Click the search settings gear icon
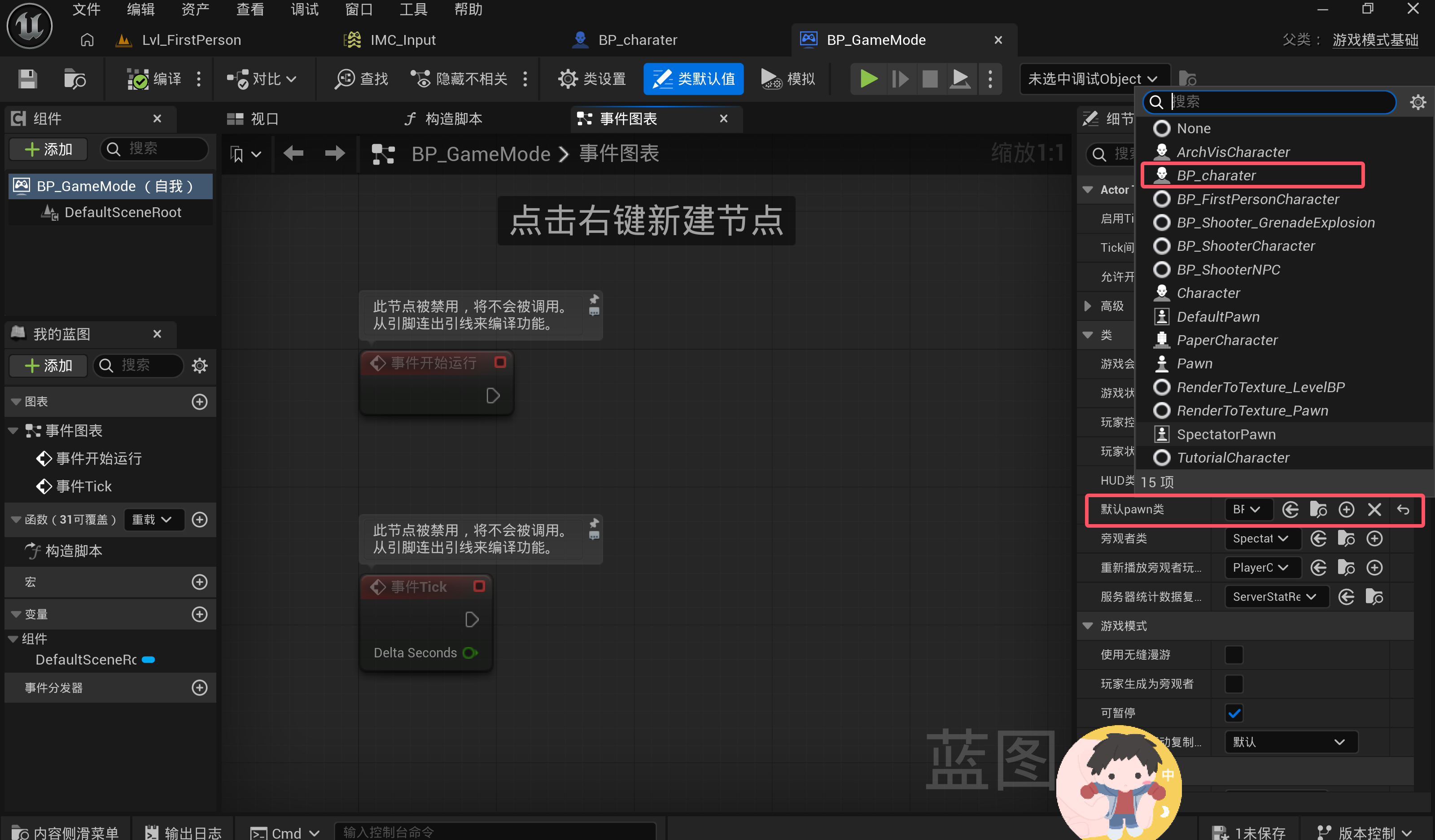 (x=1417, y=102)
